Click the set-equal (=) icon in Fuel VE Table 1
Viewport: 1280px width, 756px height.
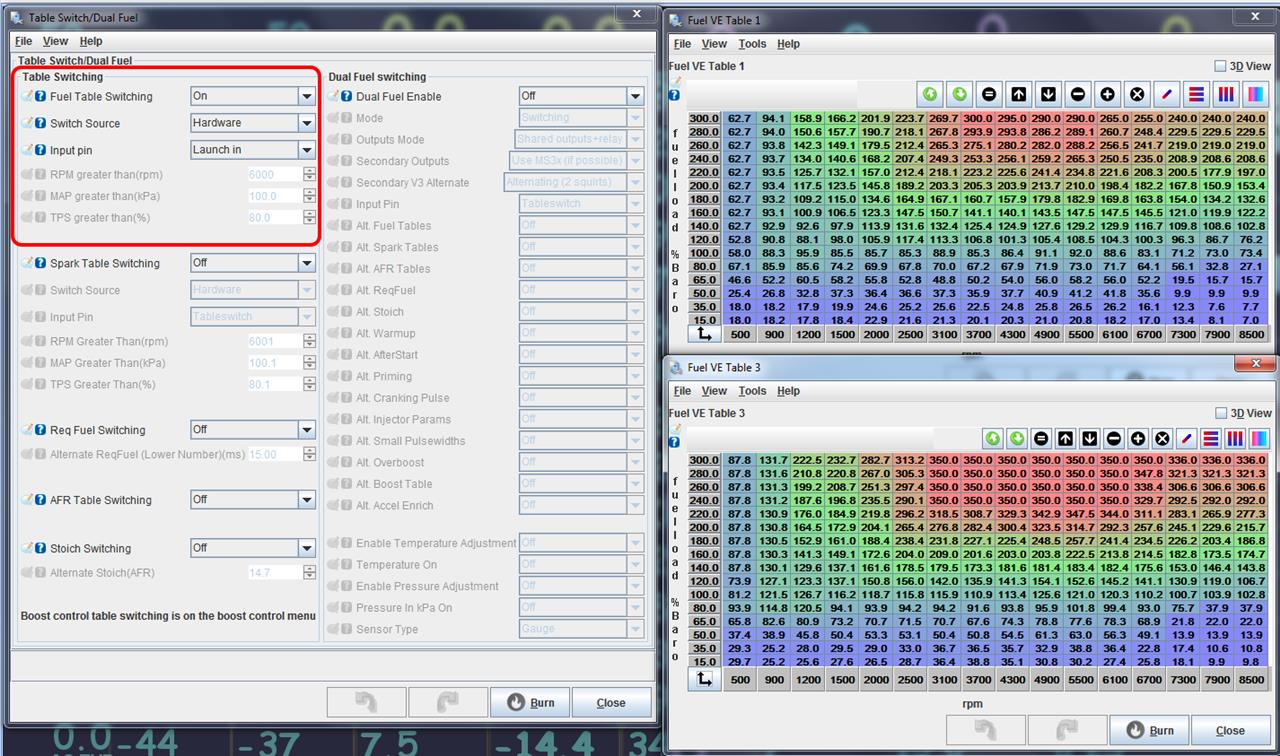pyautogui.click(x=990, y=94)
